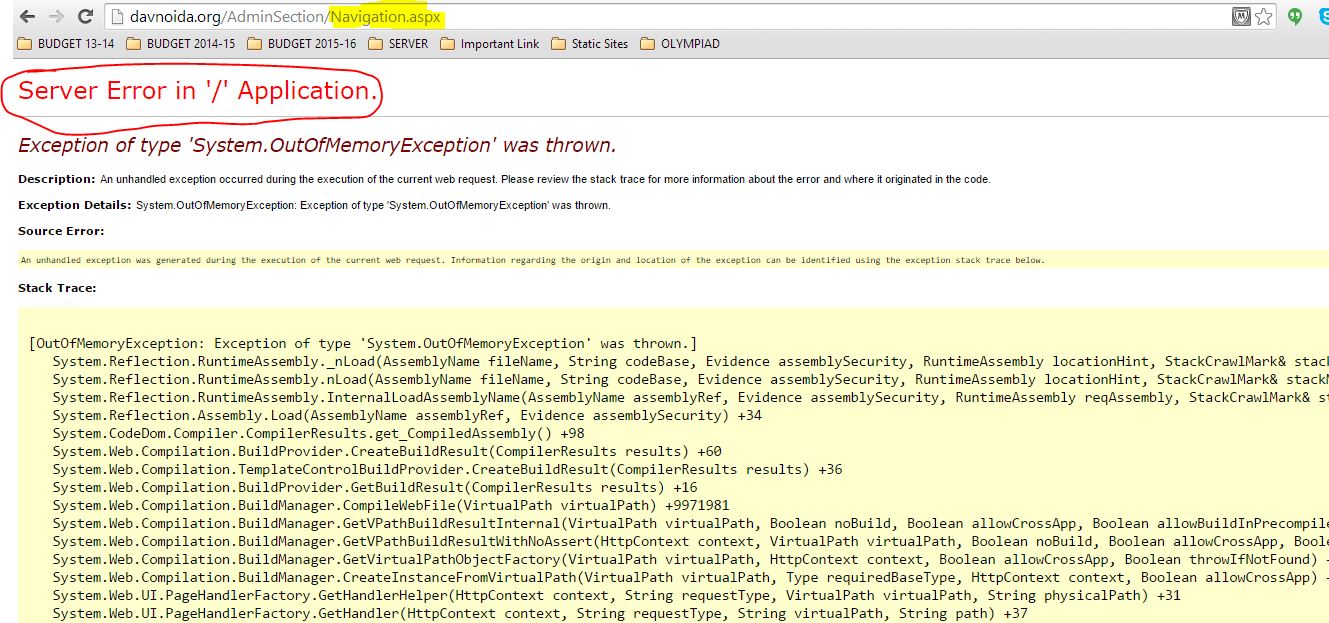Image resolution: width=1329 pixels, height=623 pixels.
Task: Click the McAfee shield icon in address bar
Action: tap(1241, 16)
